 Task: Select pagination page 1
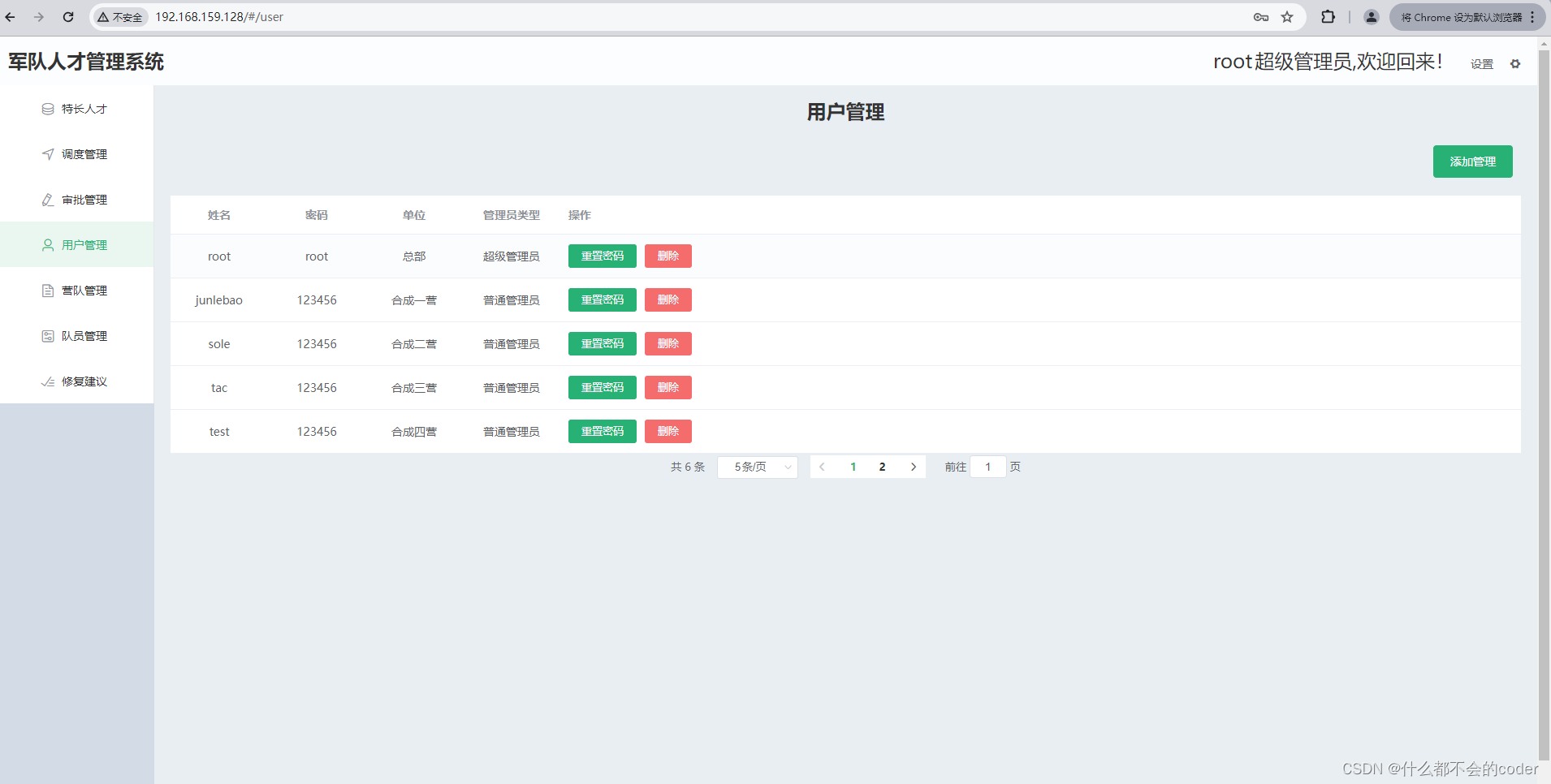click(x=853, y=467)
